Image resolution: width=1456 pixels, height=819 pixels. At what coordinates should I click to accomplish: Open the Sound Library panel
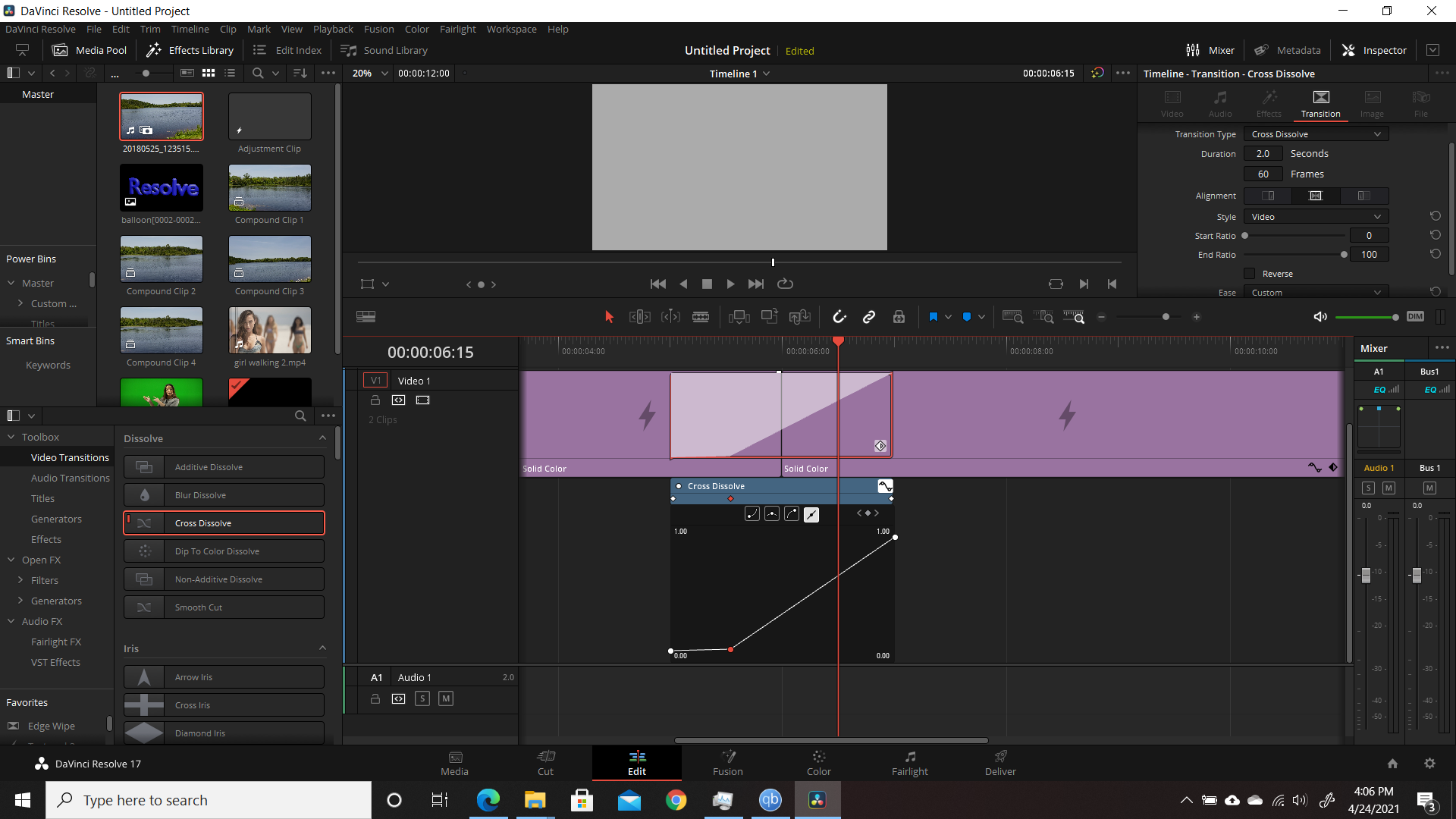(384, 50)
